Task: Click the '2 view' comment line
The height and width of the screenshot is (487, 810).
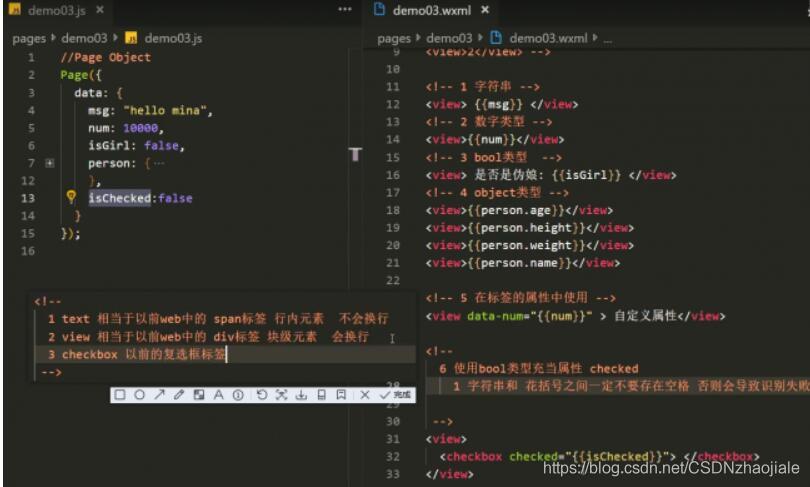Action: coord(209,337)
